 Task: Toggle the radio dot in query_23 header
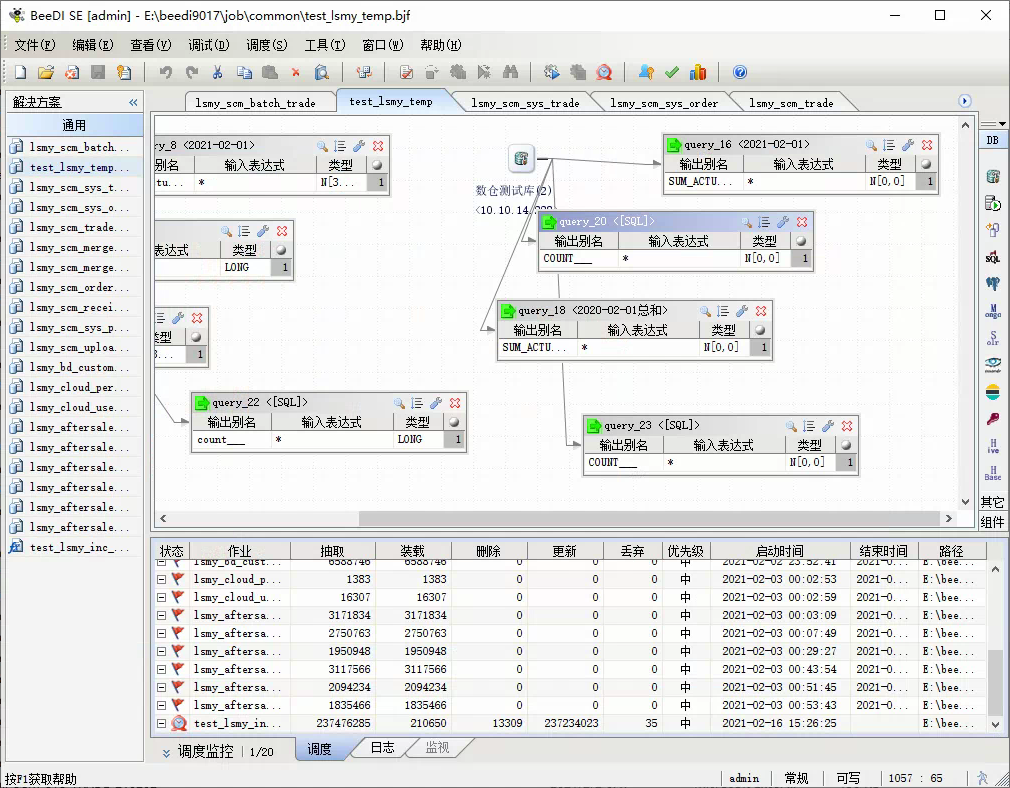tap(846, 445)
